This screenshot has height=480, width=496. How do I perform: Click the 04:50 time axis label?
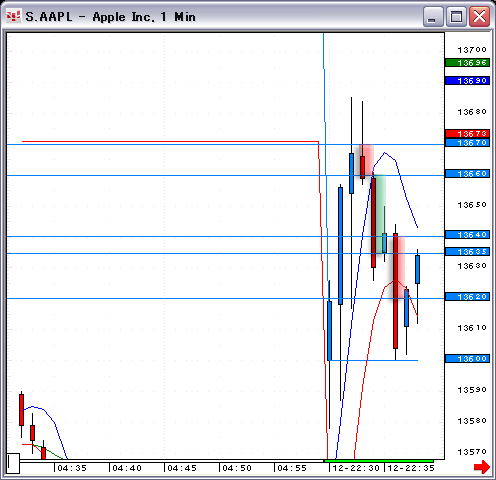(237, 468)
